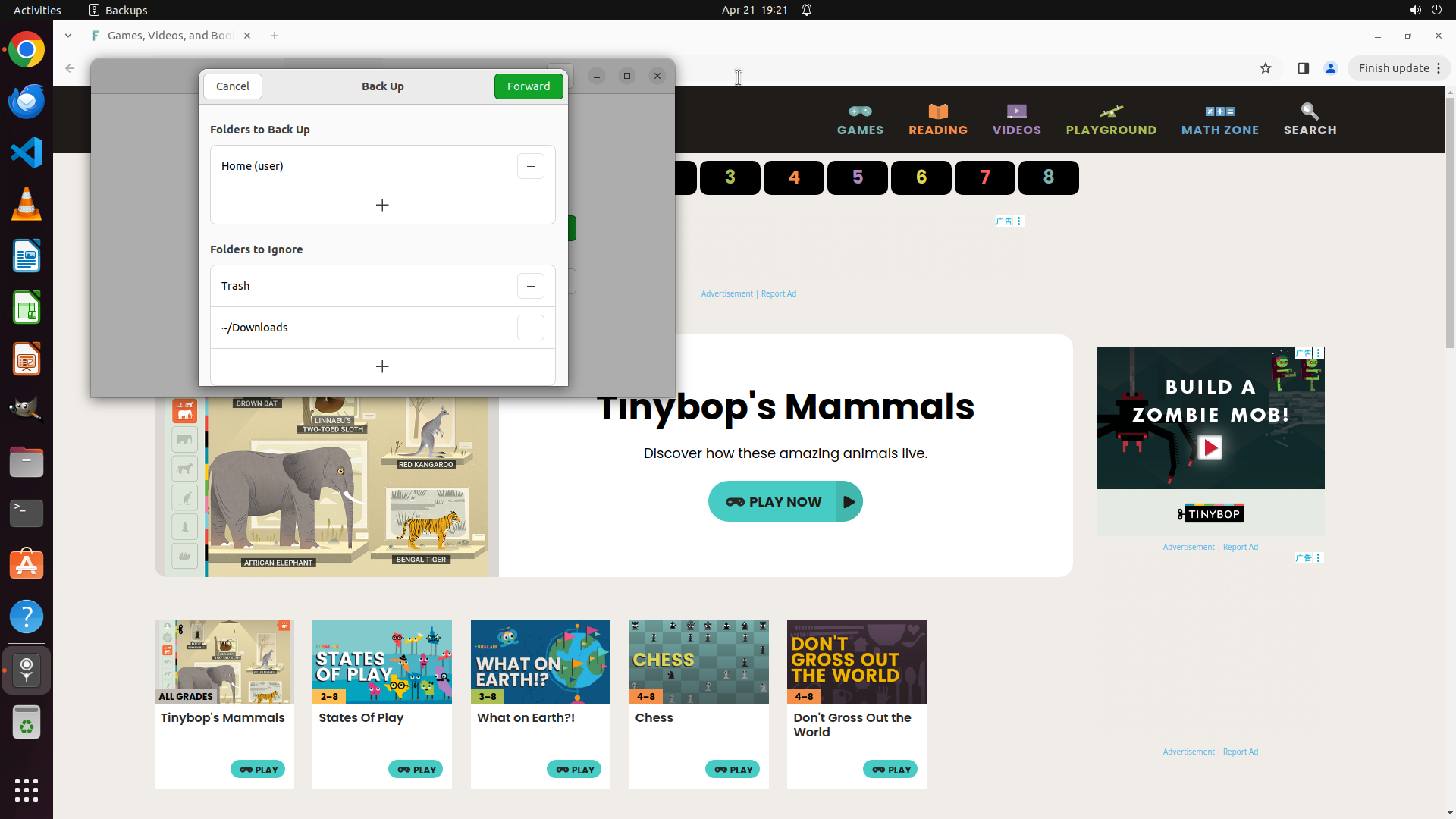Open Thunderbird from the dock
This screenshot has height=819, width=1456.
(x=27, y=102)
